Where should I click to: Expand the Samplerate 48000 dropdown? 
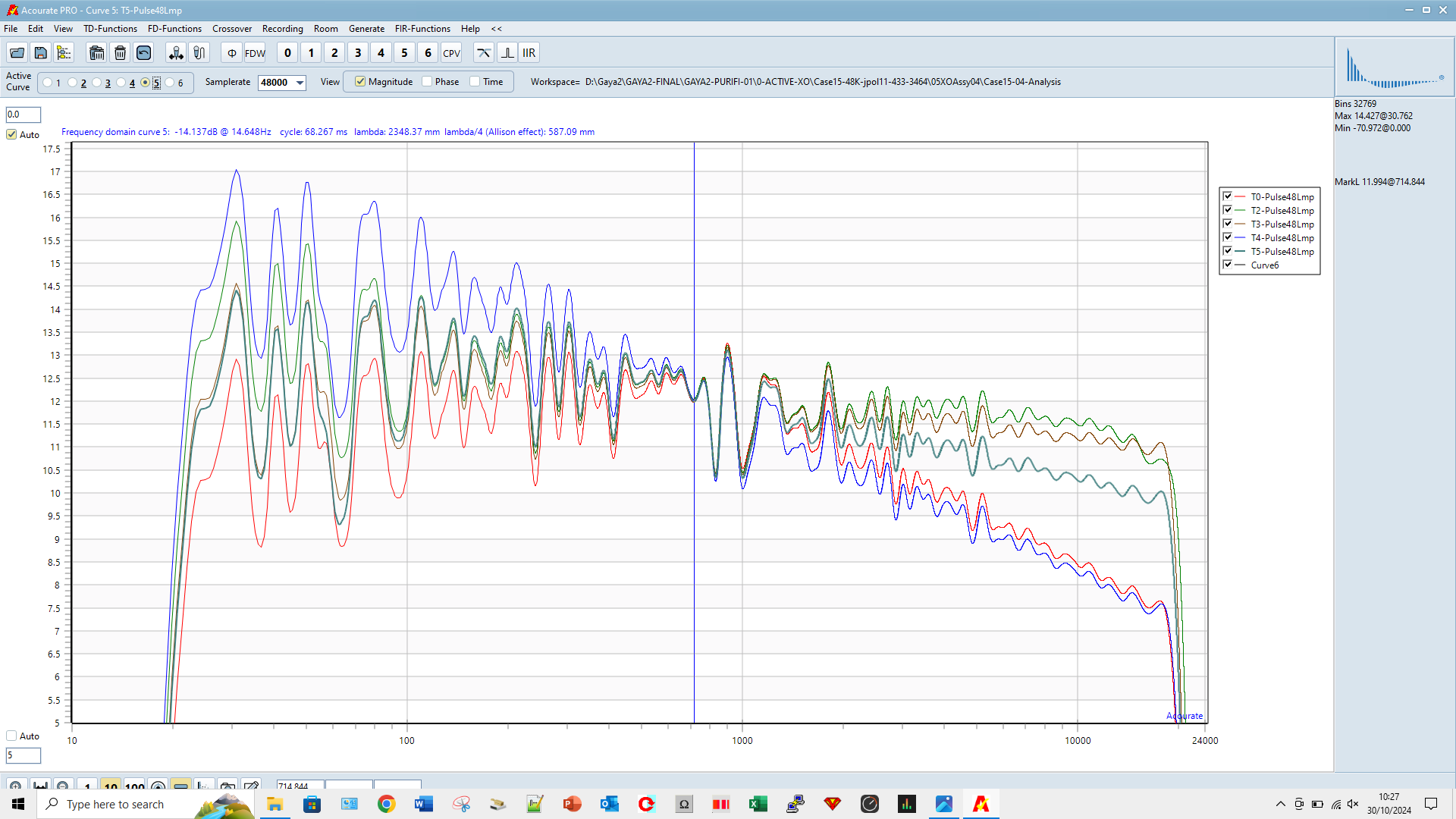[300, 83]
